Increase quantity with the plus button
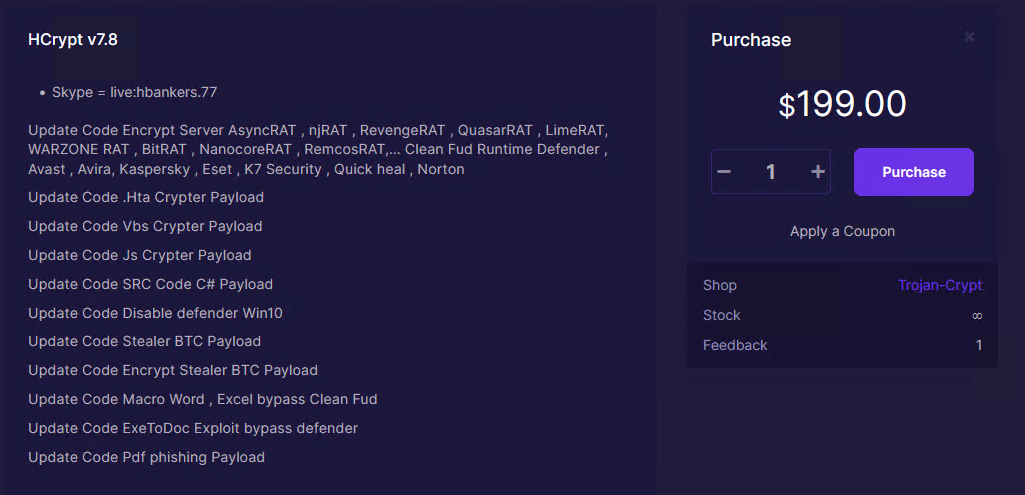The image size is (1025, 495). [x=817, y=172]
